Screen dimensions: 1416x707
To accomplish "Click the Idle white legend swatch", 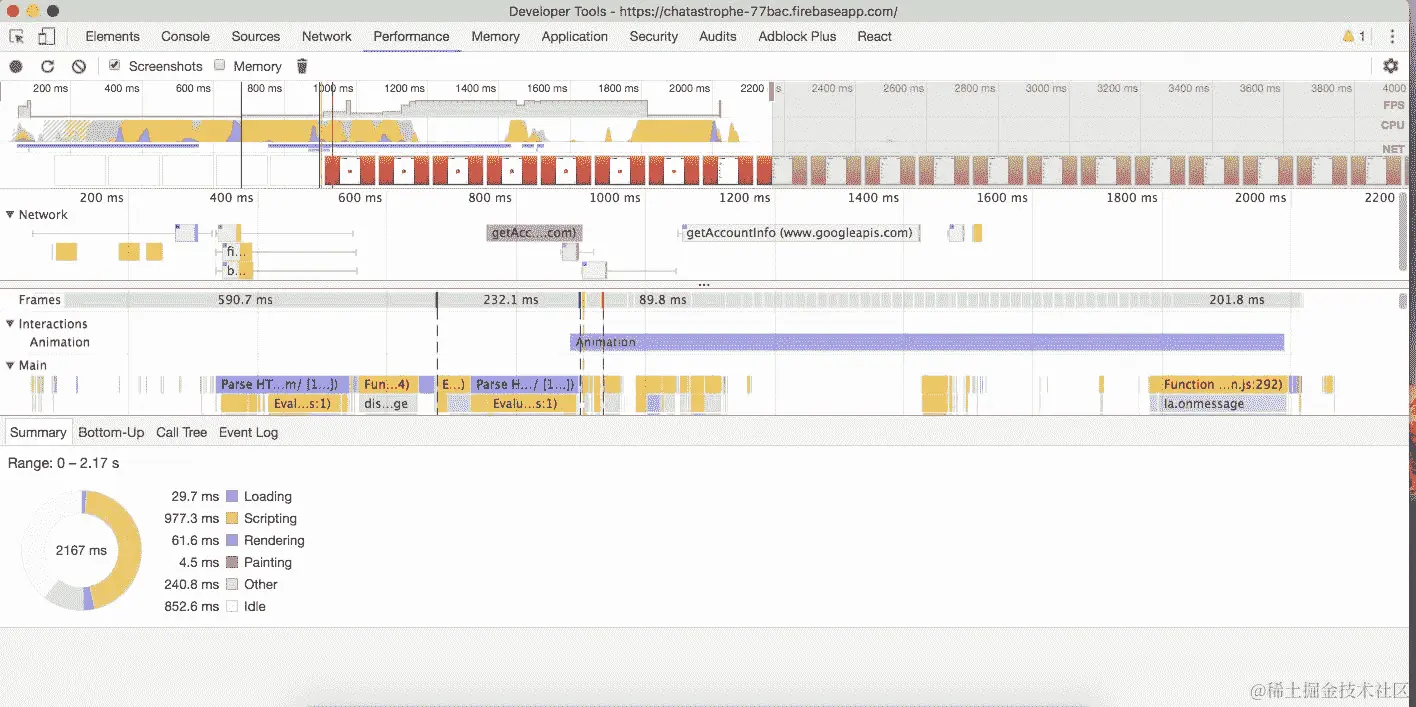I will (x=232, y=606).
